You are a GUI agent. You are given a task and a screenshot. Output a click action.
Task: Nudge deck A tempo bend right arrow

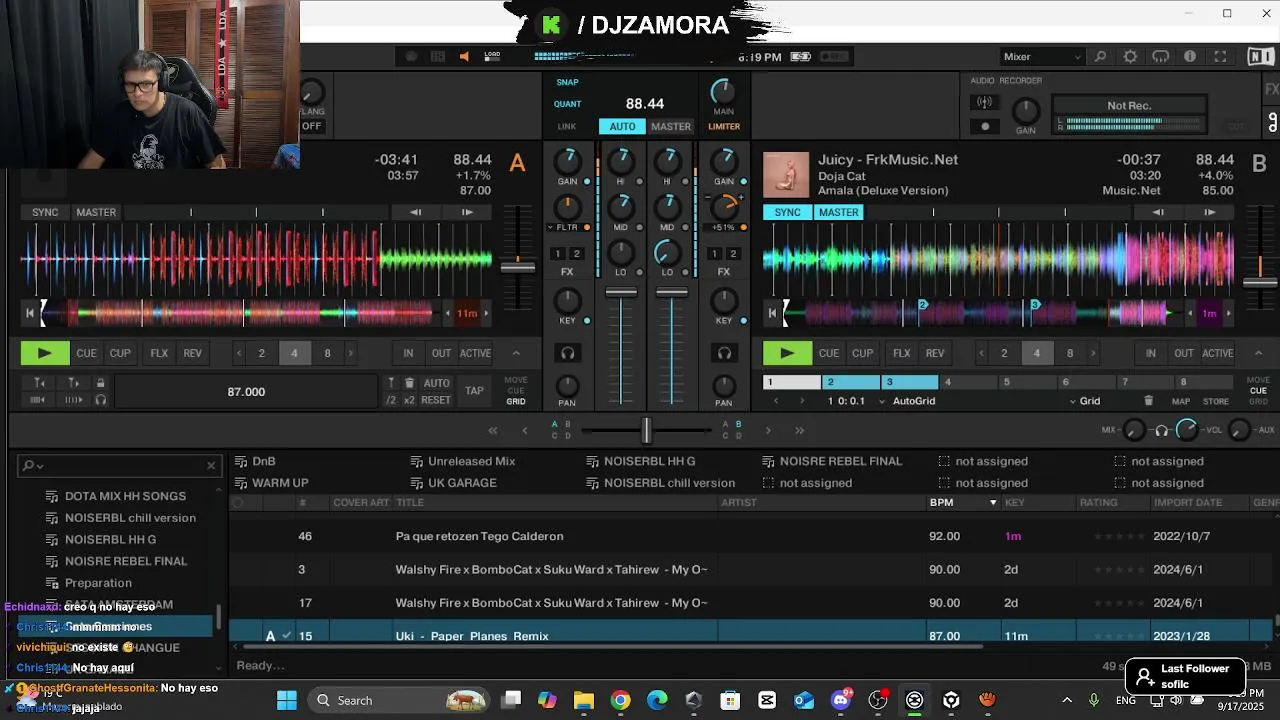point(467,212)
